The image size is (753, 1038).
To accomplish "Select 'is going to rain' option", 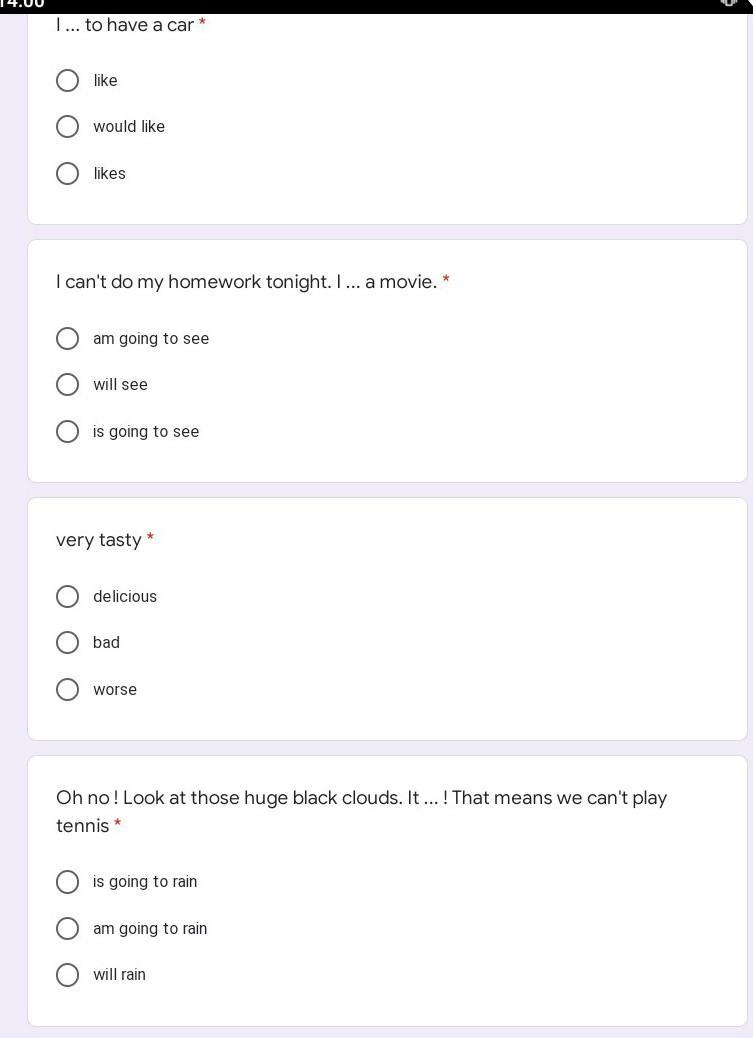I will click(x=68, y=882).
